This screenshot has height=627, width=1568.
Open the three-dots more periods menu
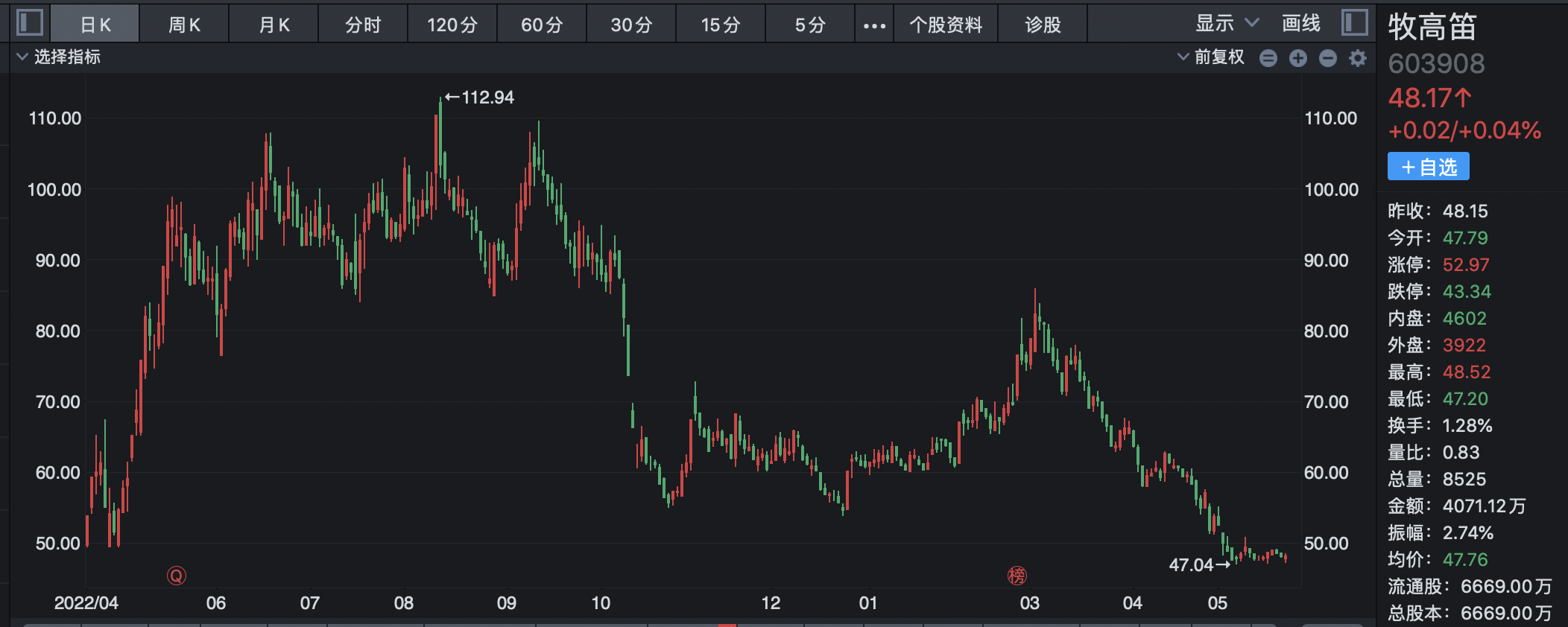(x=874, y=25)
